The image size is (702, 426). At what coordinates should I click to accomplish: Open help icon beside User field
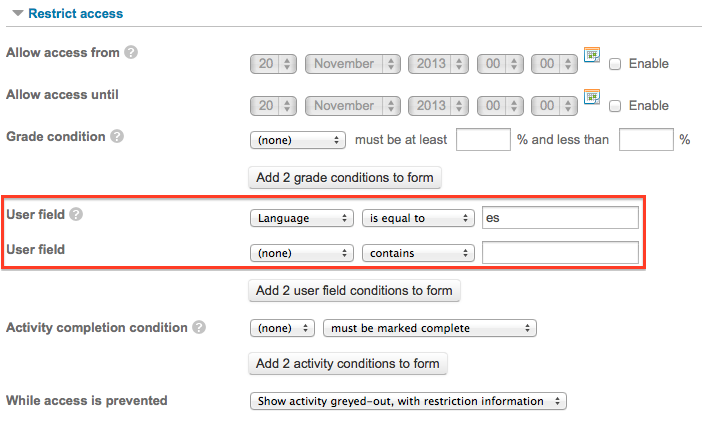[x=76, y=214]
